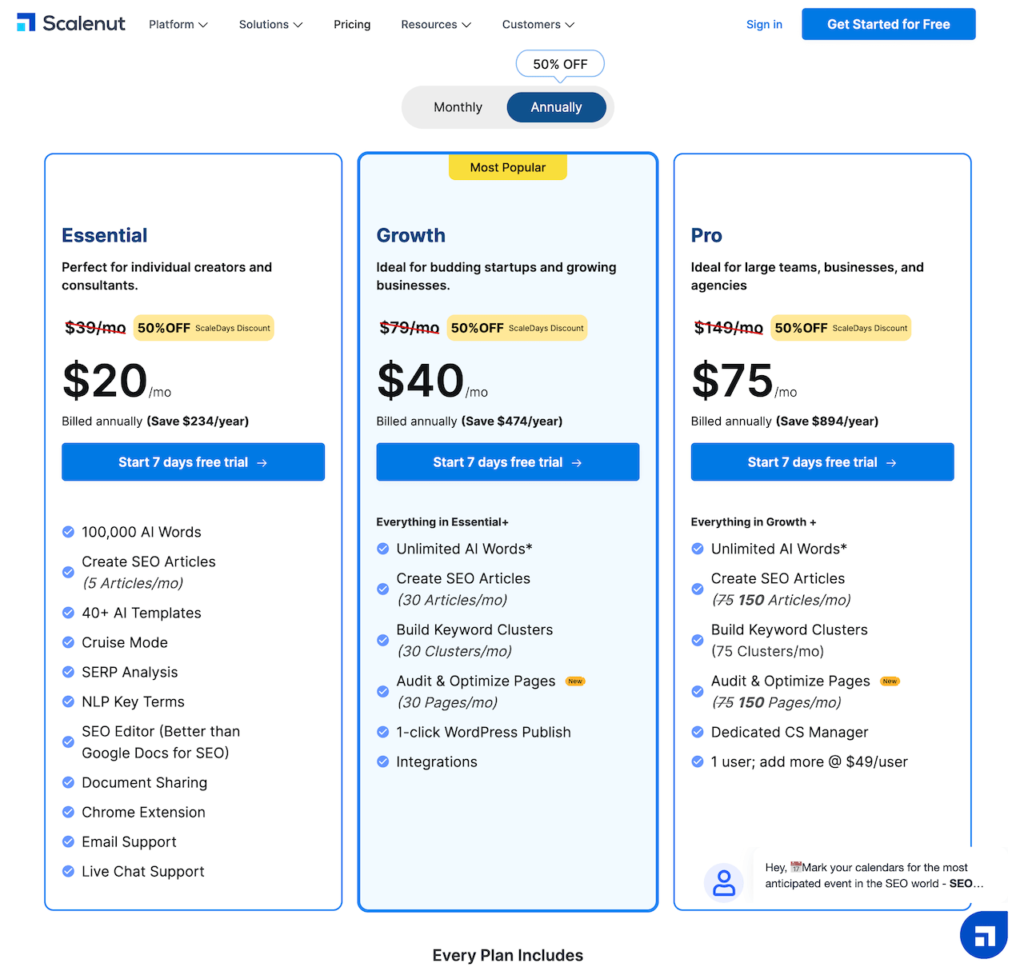This screenshot has height=975, width=1024.
Task: Click the checkmark beside Live Chat Support
Action: point(68,871)
